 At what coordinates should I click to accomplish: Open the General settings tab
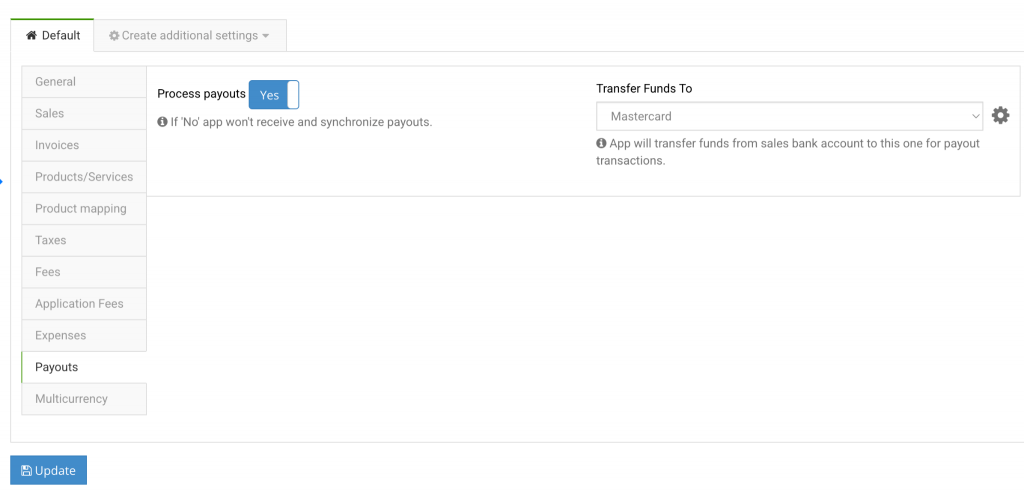pyautogui.click(x=84, y=82)
